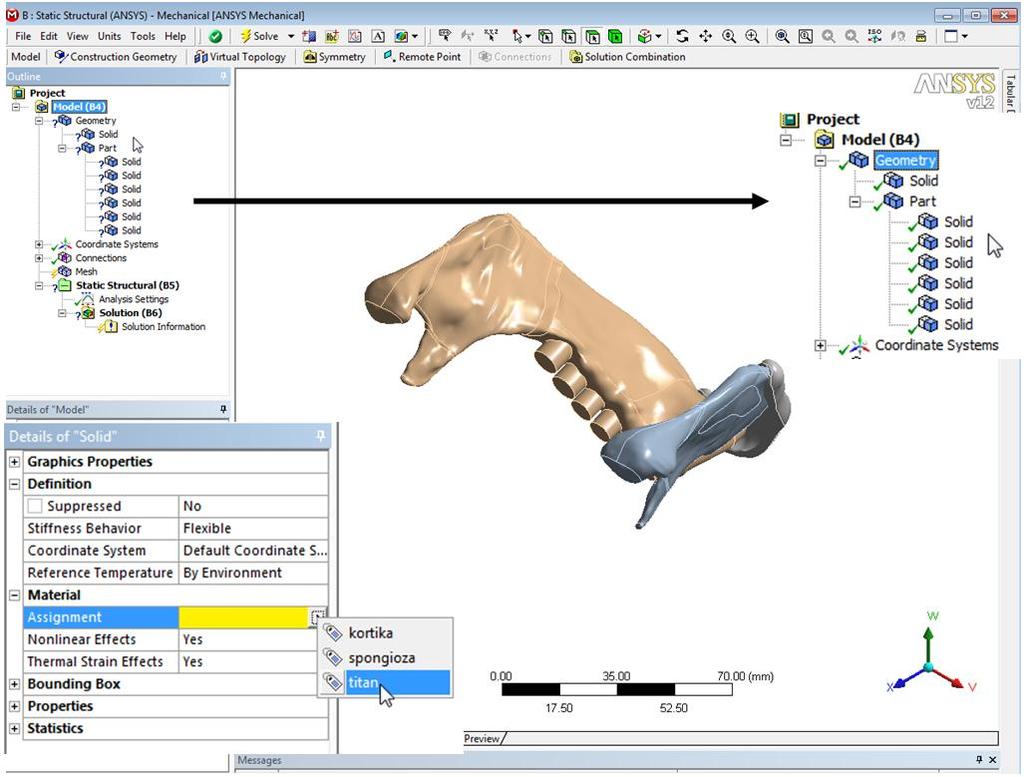This screenshot has width=1024, height=777.
Task: Expand the Statistics section
Action: [x=14, y=728]
